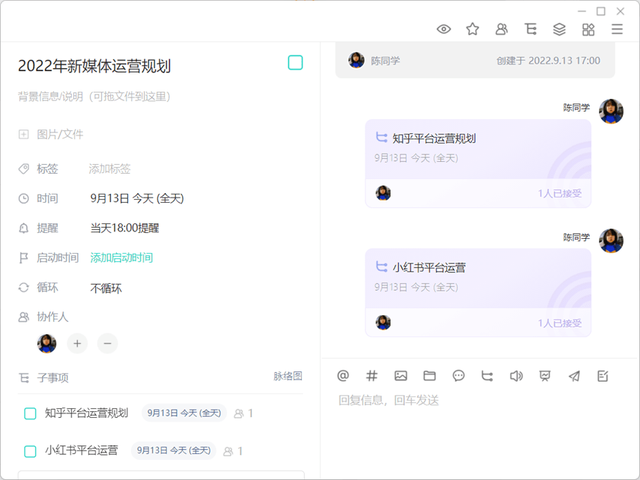Check off subtask 知乎平台运营规划

pos(30,413)
